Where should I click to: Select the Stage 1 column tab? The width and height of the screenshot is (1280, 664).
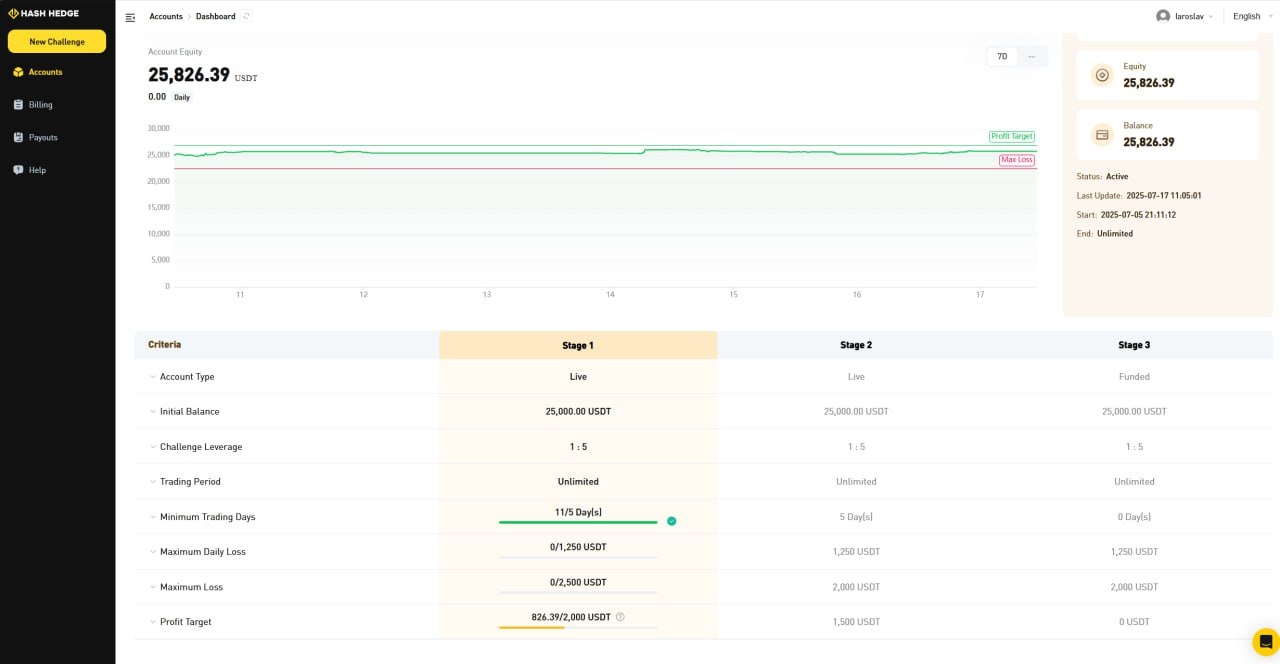[x=578, y=345]
